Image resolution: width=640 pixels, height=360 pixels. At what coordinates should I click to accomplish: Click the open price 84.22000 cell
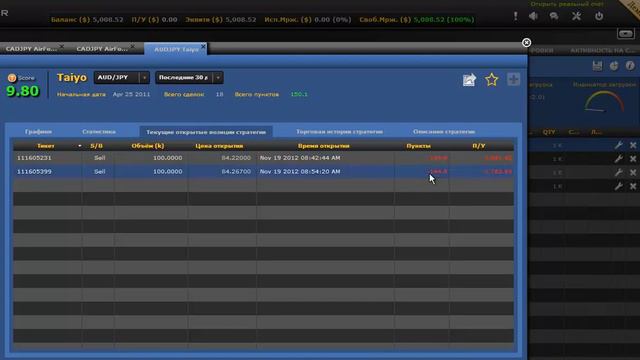pyautogui.click(x=222, y=158)
